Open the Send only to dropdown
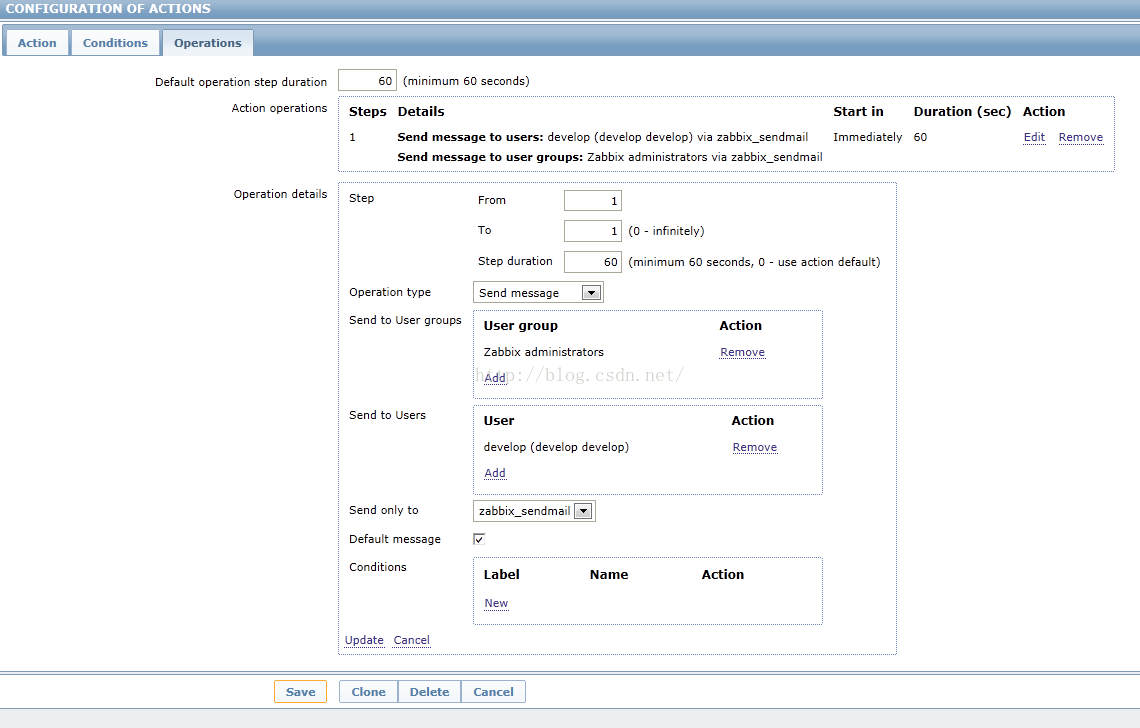The height and width of the screenshot is (728, 1140). tap(534, 511)
